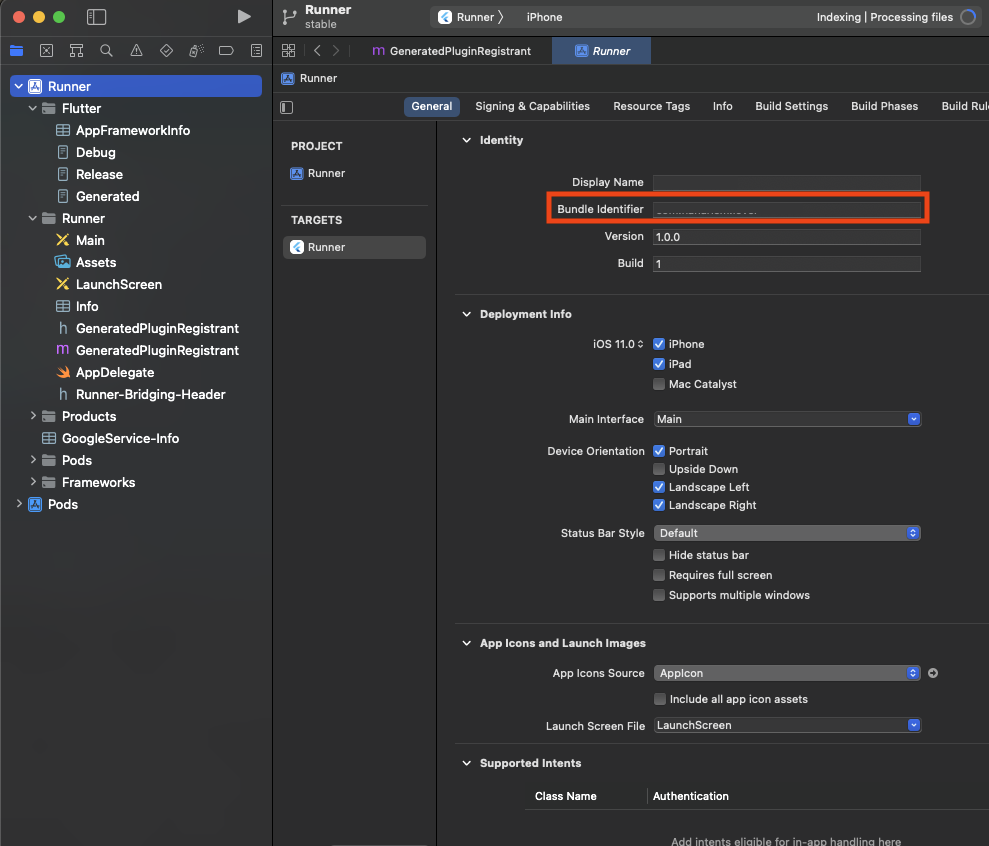The width and height of the screenshot is (989, 846).
Task: Switch to the Resource Tags tab
Action: point(652,107)
